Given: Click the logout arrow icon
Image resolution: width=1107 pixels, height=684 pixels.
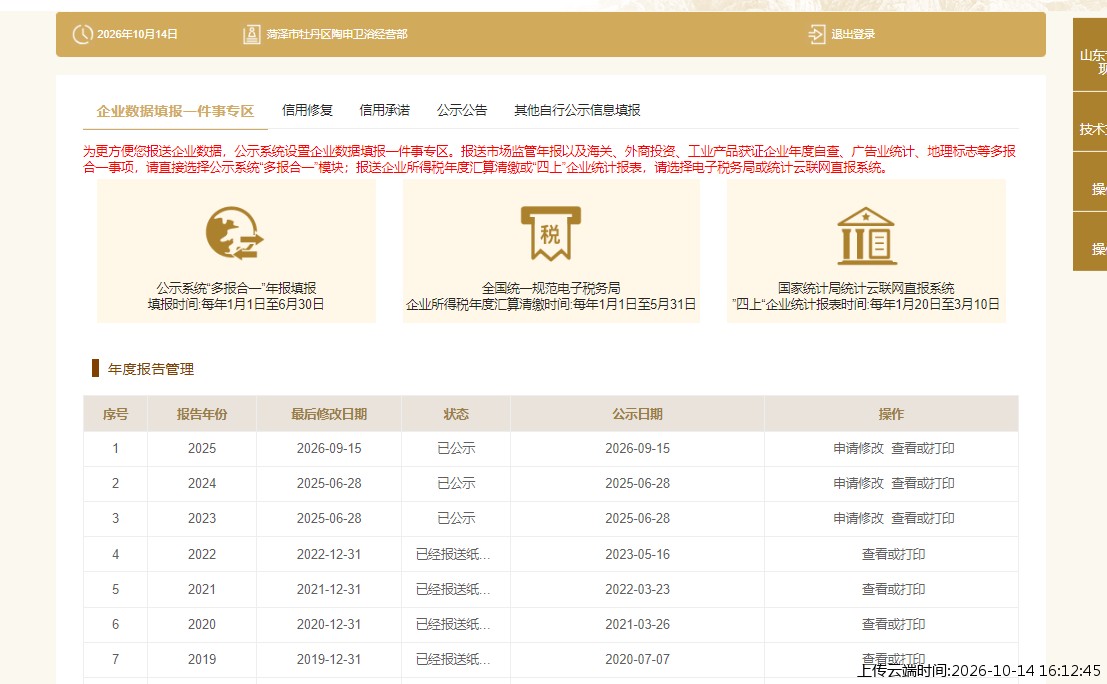Looking at the screenshot, I should [x=816, y=34].
